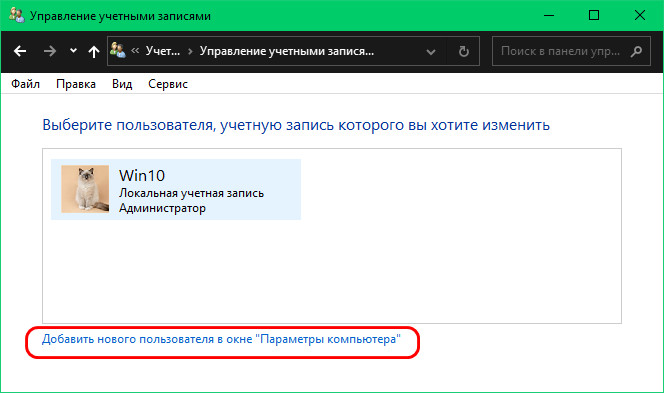The image size is (664, 393).
Task: Open the Файл menu
Action: [x=25, y=84]
